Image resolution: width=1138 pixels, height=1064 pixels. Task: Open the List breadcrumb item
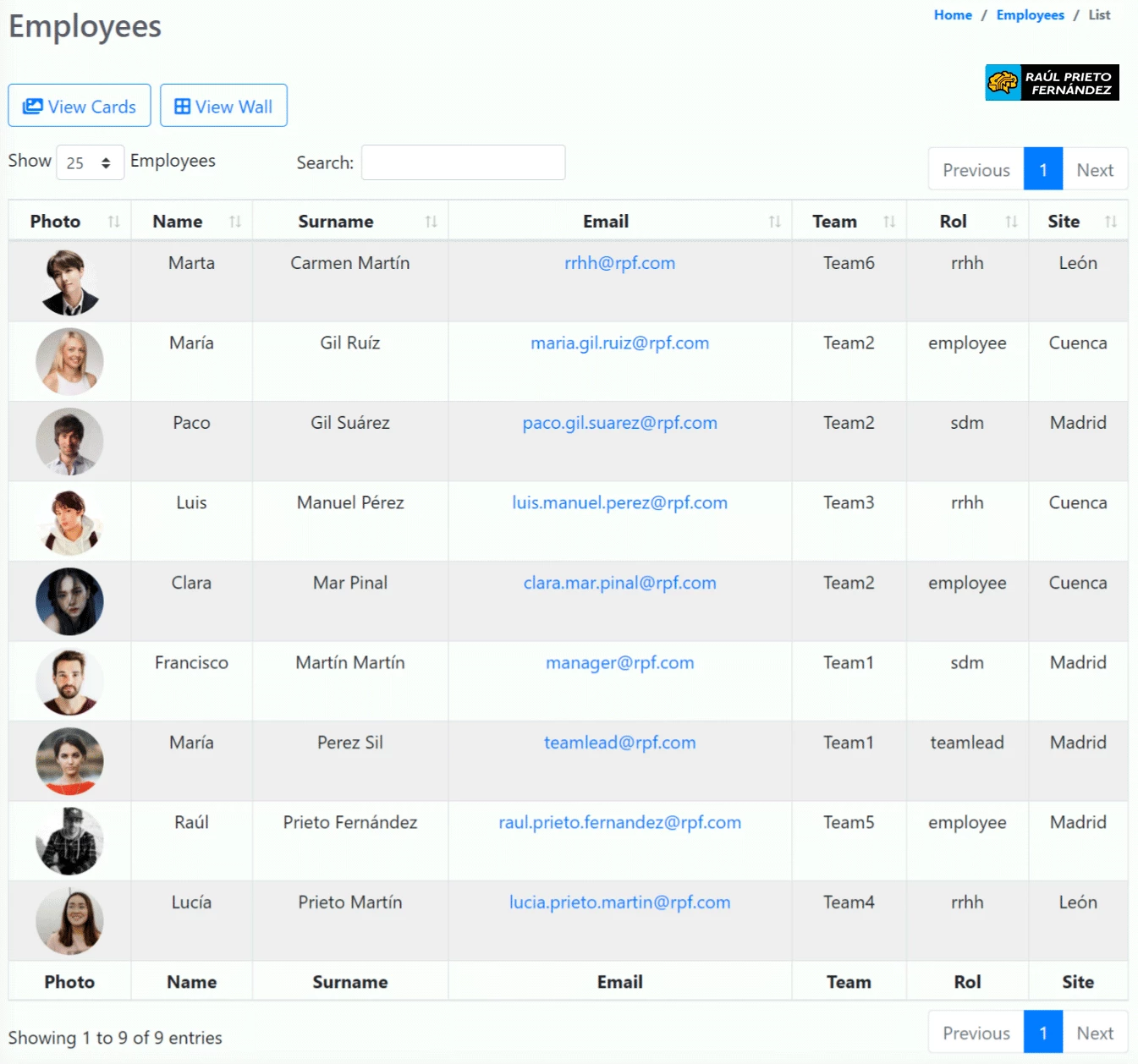pos(1099,14)
